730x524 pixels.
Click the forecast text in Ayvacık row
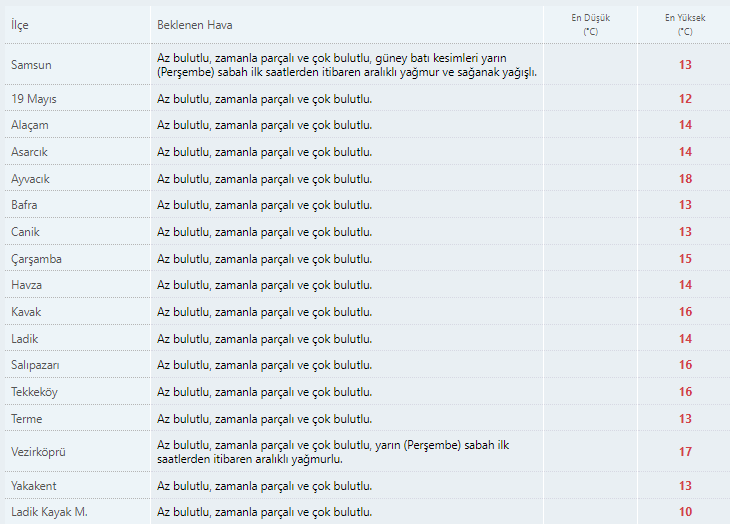click(264, 179)
